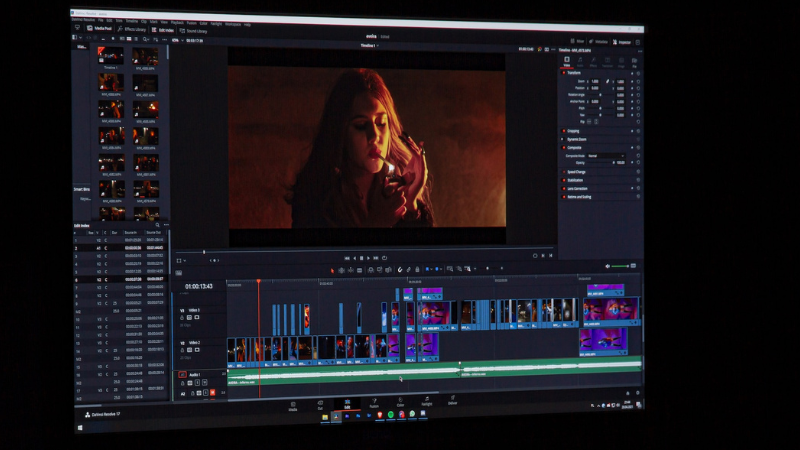
Task: Choose the Trim Edit Mode tool
Action: click(x=341, y=270)
